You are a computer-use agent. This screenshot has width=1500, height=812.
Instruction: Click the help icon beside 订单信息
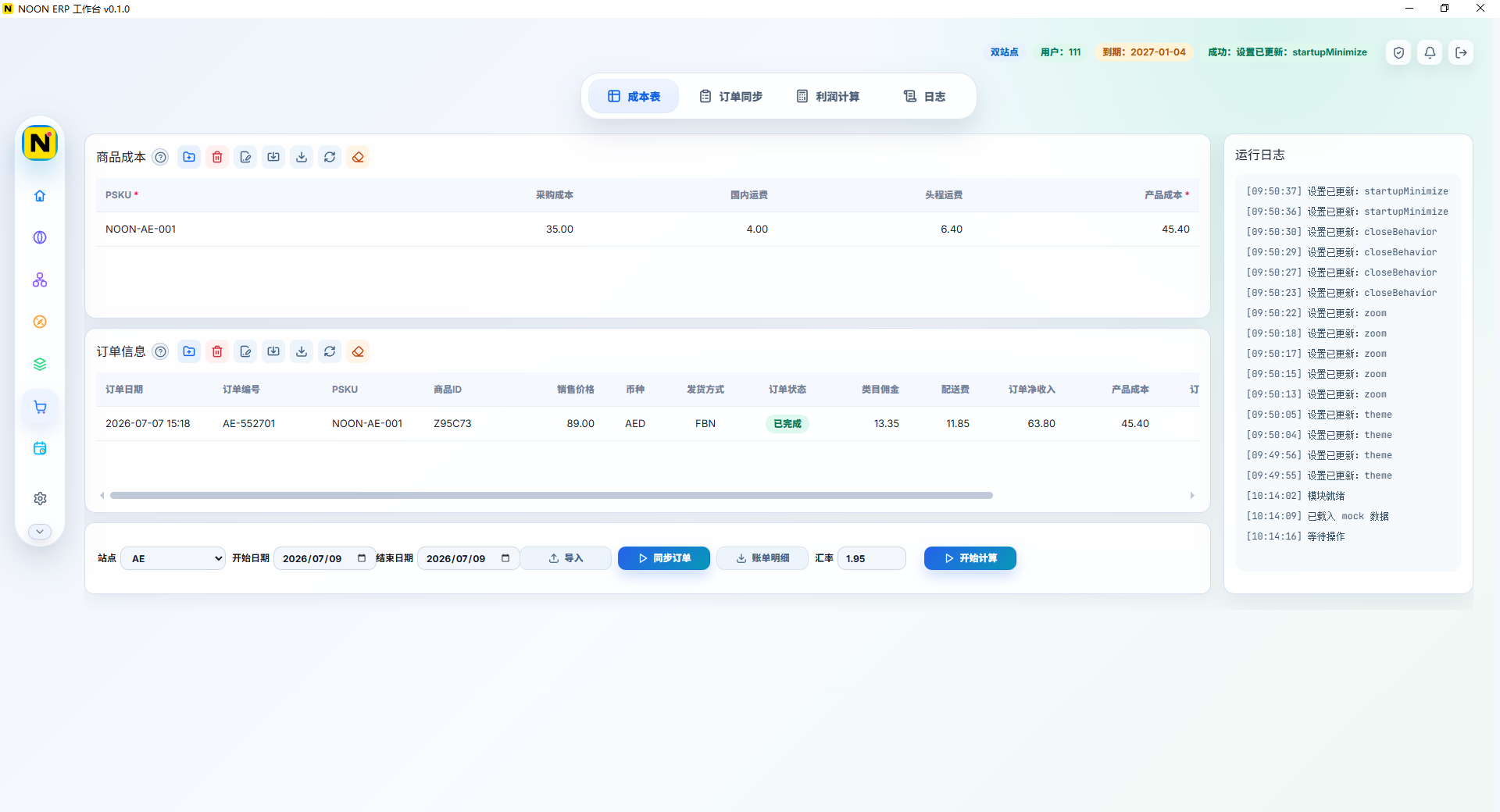point(160,351)
